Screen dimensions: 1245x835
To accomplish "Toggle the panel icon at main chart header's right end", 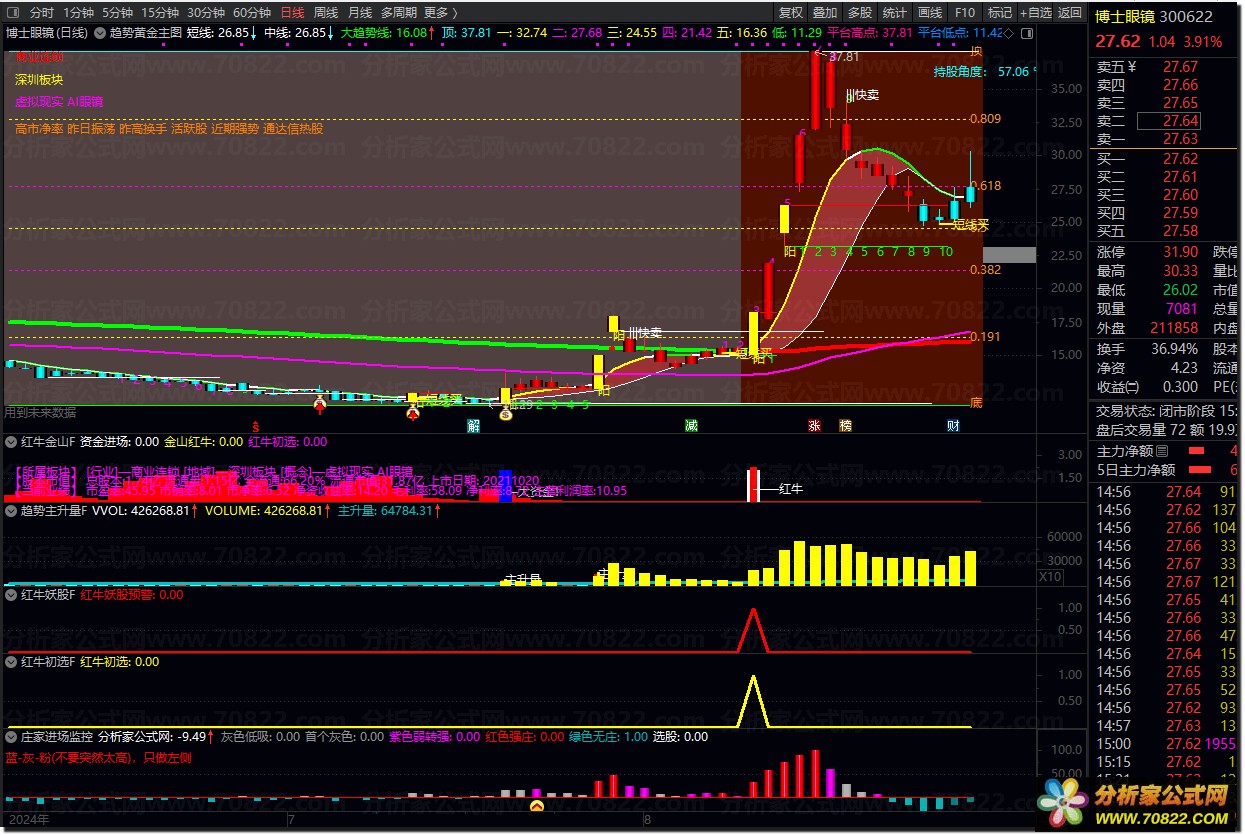I will (x=1026, y=32).
